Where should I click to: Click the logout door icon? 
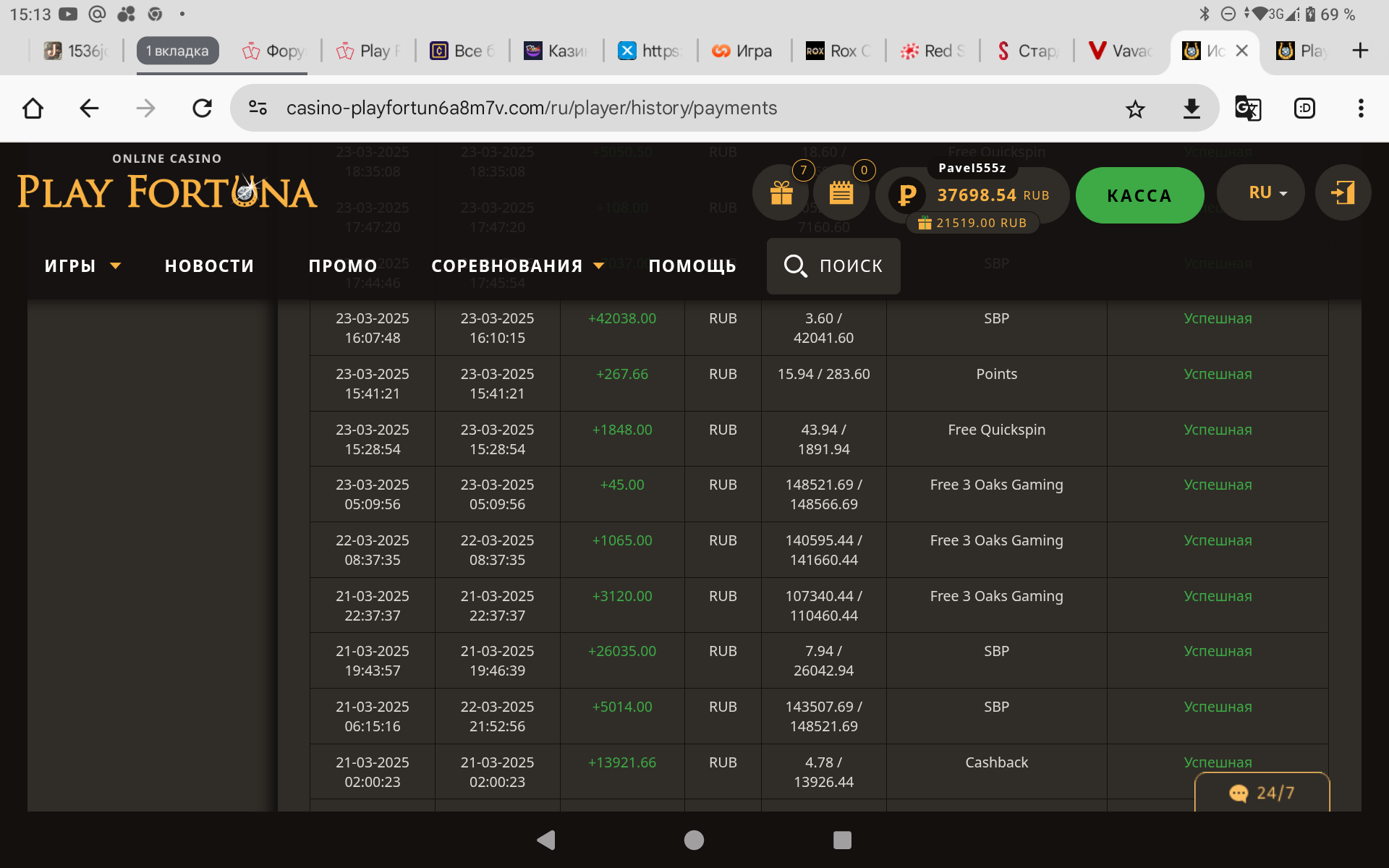1343,193
